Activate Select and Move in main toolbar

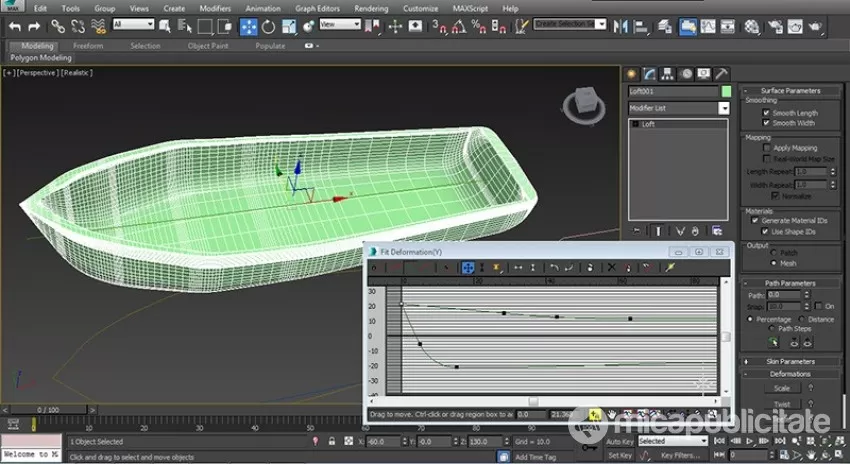point(249,26)
